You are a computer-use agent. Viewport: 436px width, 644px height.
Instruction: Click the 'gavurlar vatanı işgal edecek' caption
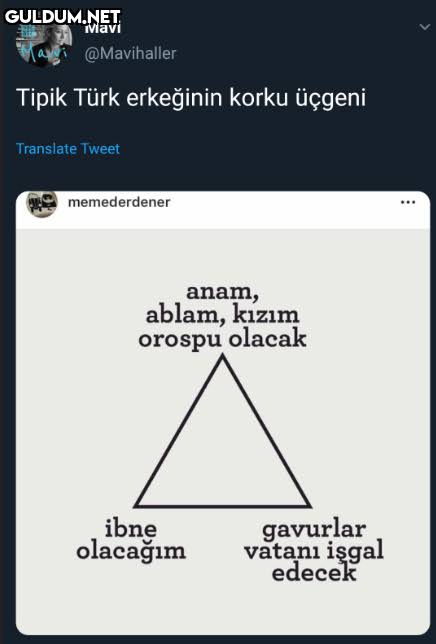[x=314, y=550]
